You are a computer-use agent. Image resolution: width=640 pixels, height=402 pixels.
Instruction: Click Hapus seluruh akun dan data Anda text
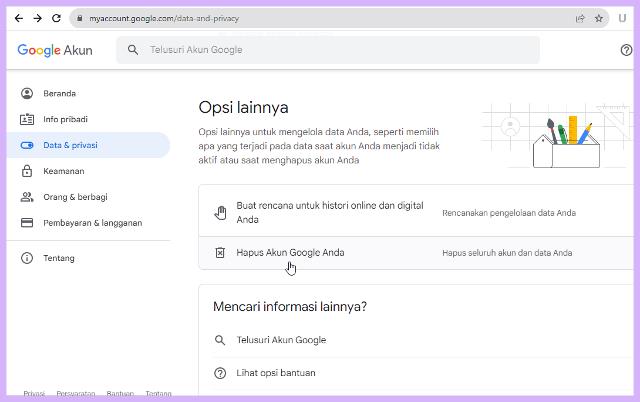pos(507,253)
